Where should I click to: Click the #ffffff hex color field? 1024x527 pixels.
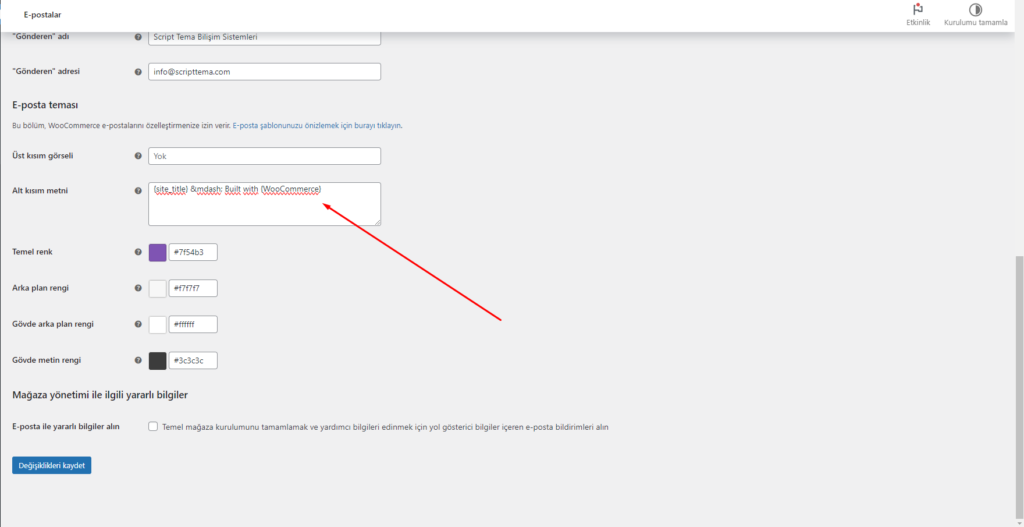(x=193, y=324)
